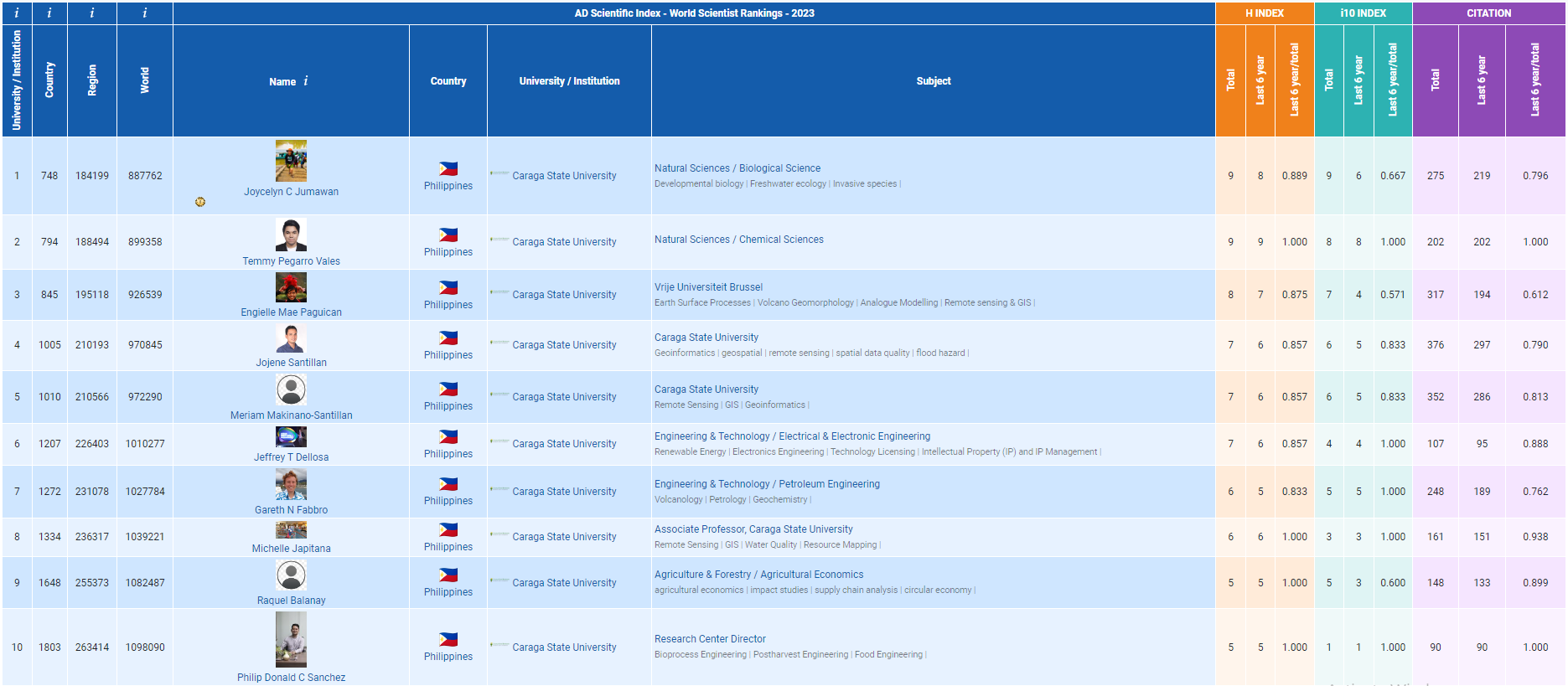
Task: Click Philippines flag in Michelle Japitana row
Action: pos(448,529)
